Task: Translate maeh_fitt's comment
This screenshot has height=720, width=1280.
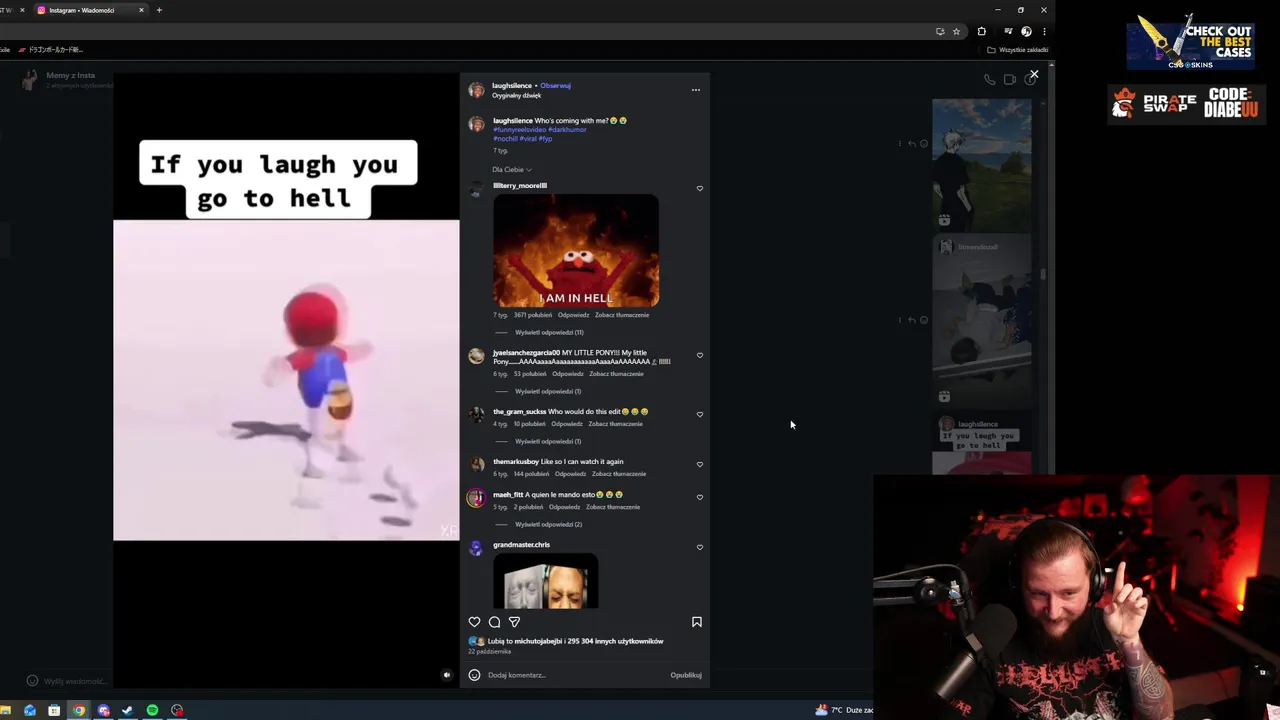Action: click(x=613, y=507)
